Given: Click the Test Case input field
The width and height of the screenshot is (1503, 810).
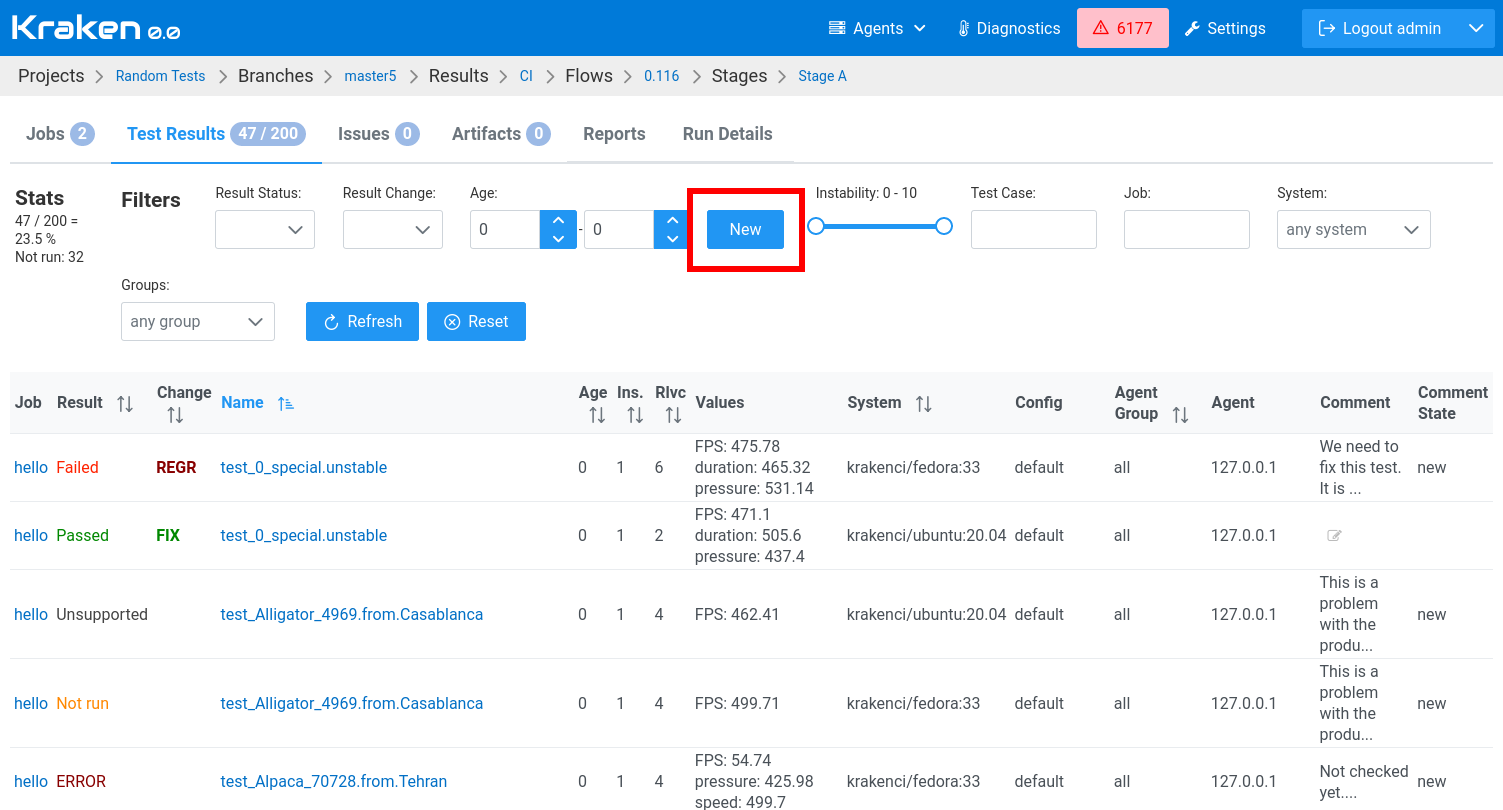Looking at the screenshot, I should 1034,229.
